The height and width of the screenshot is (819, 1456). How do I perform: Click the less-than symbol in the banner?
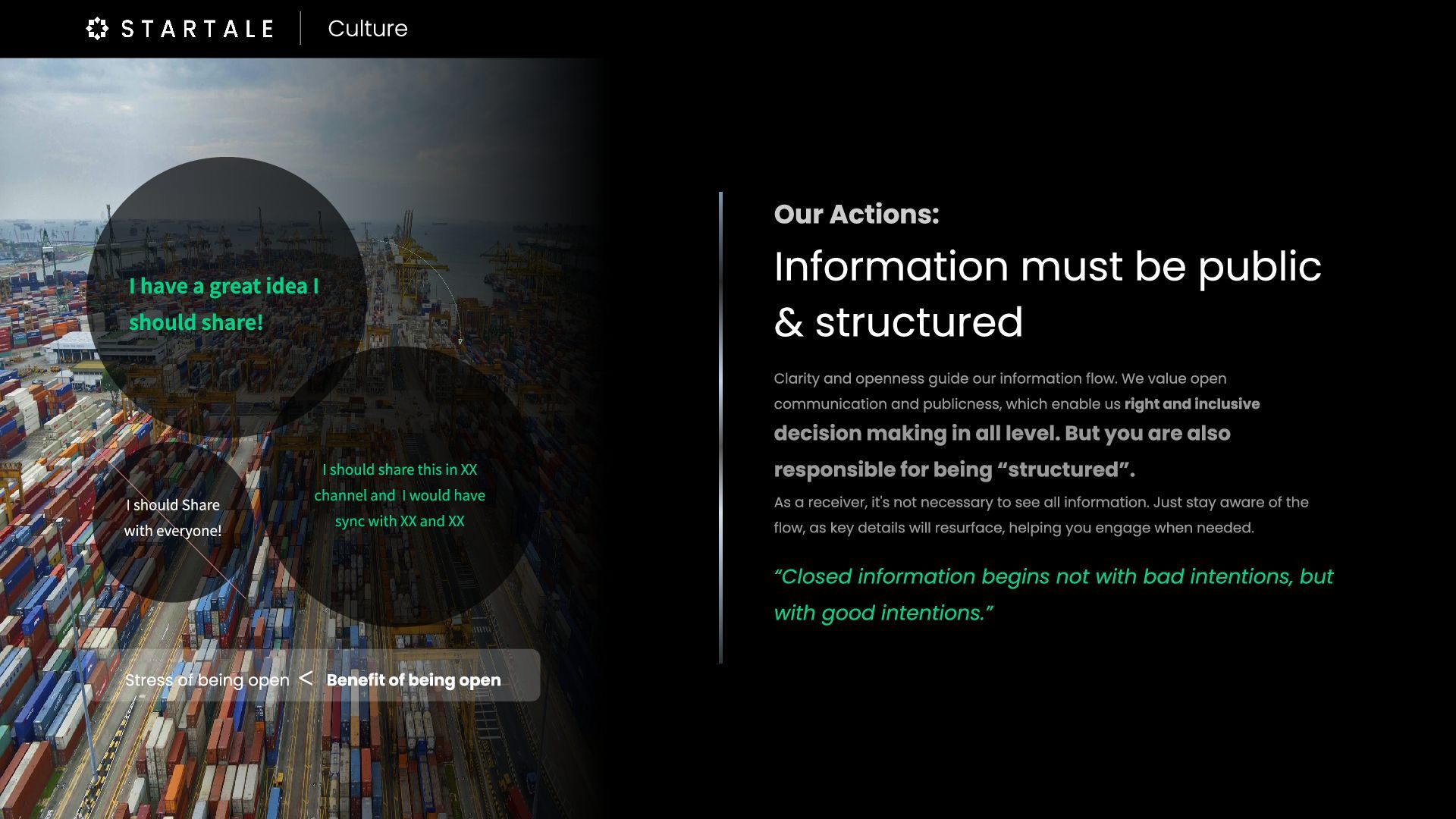(x=306, y=679)
